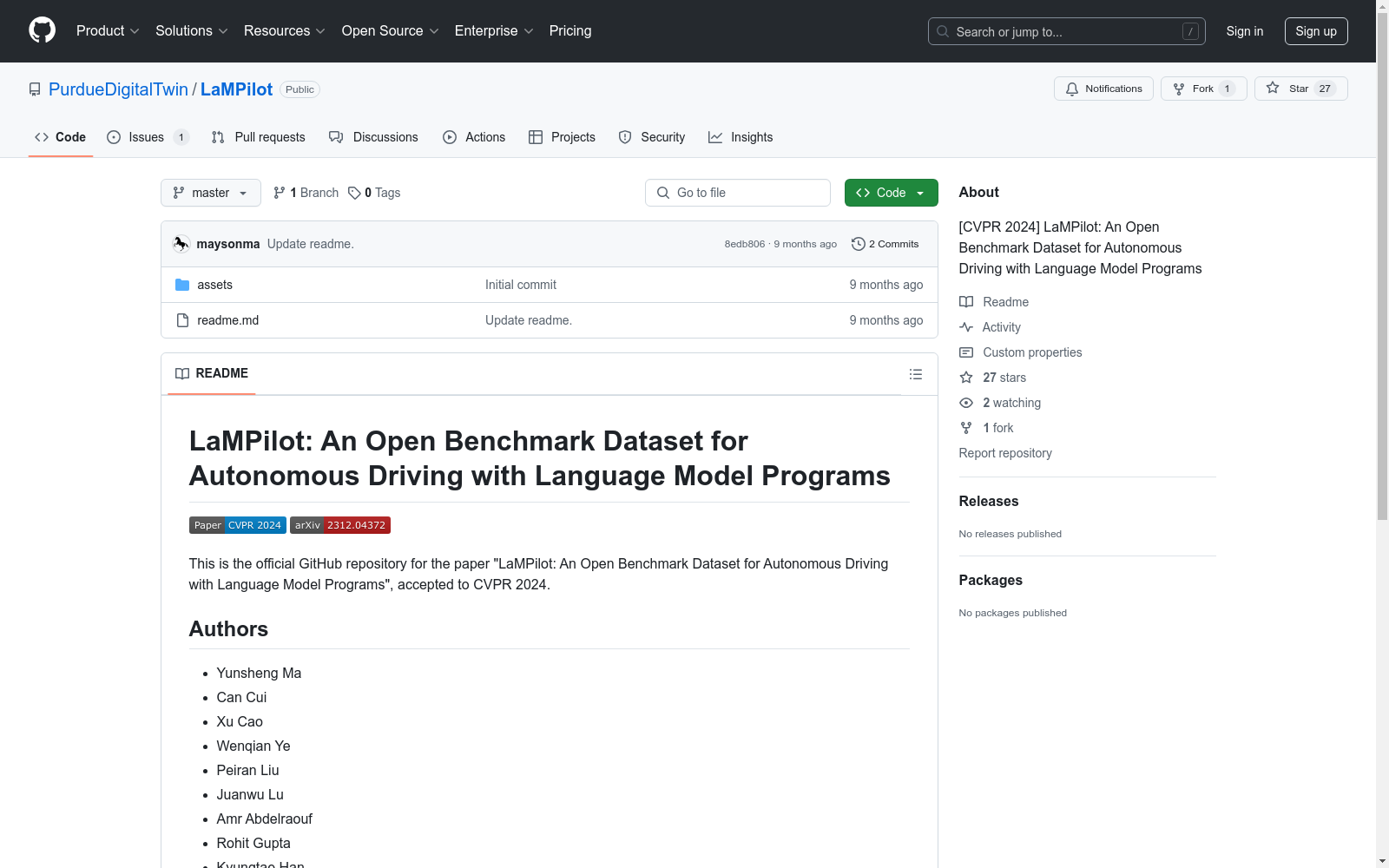Click Report repository
This screenshot has width=1389, height=868.
pos(1005,453)
